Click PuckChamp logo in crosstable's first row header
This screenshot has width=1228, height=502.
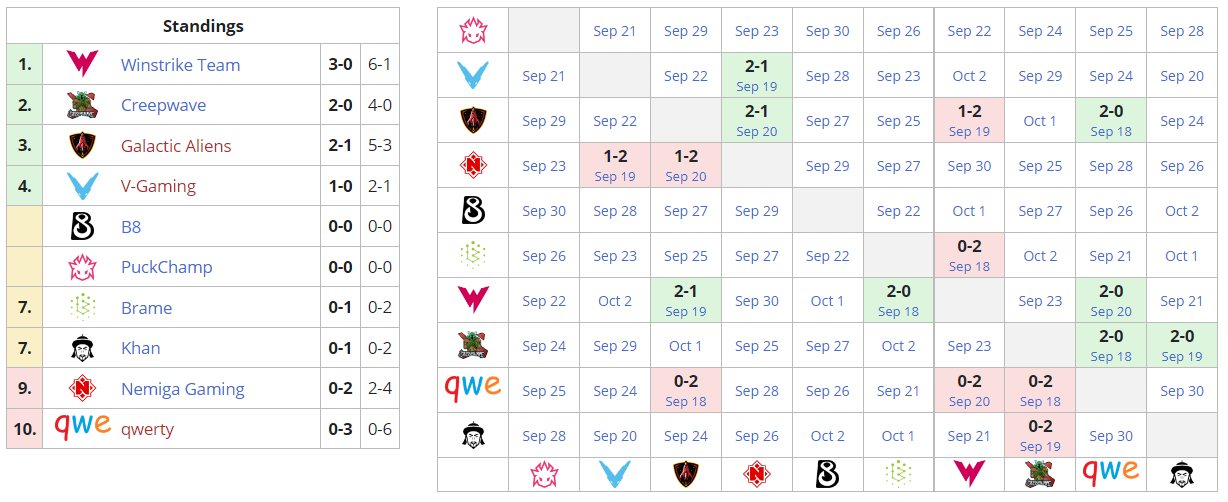[x=472, y=31]
